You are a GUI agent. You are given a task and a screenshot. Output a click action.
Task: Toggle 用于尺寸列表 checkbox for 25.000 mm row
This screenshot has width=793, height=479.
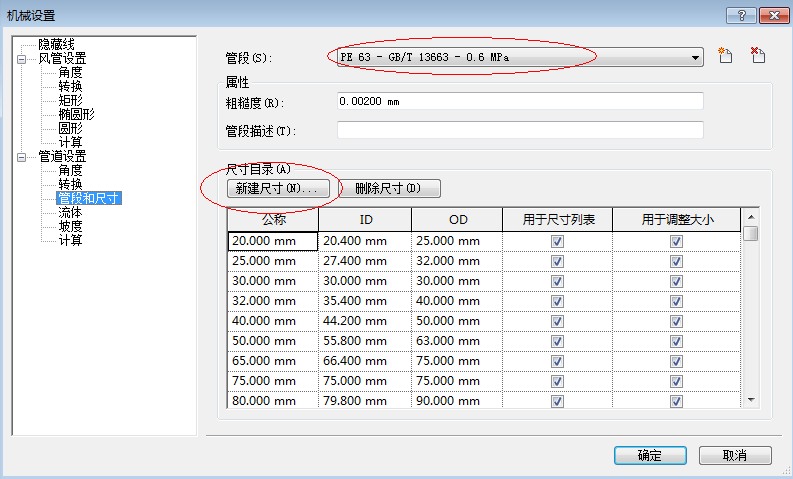pos(557,262)
